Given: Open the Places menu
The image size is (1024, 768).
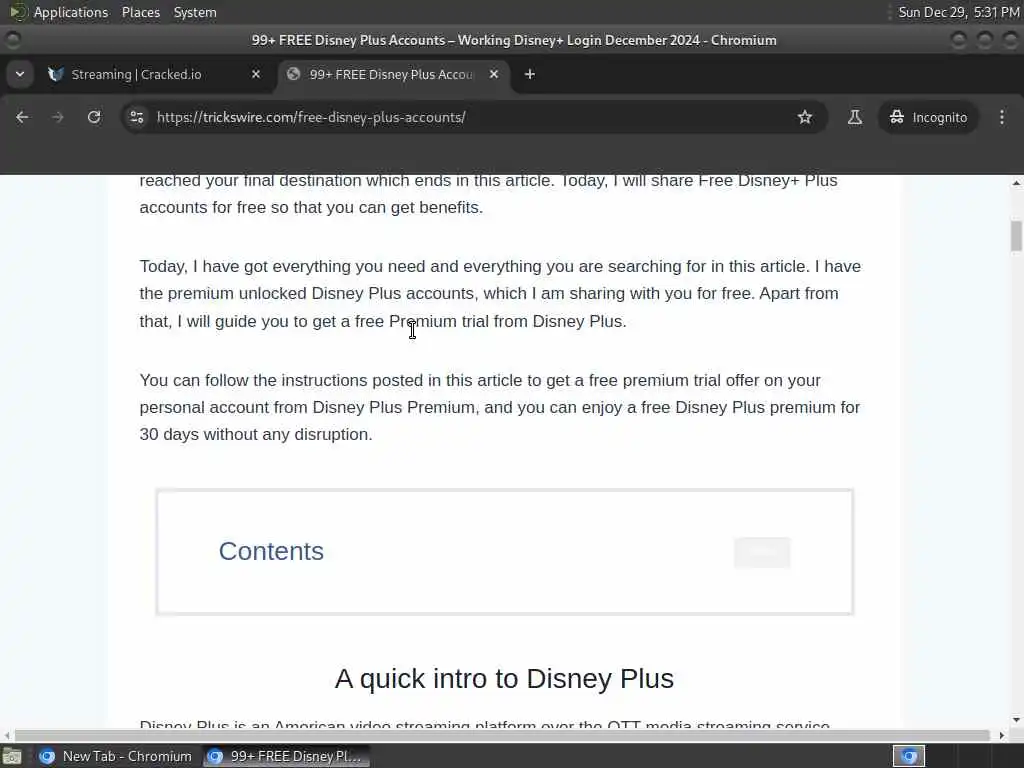Looking at the screenshot, I should pos(140,12).
